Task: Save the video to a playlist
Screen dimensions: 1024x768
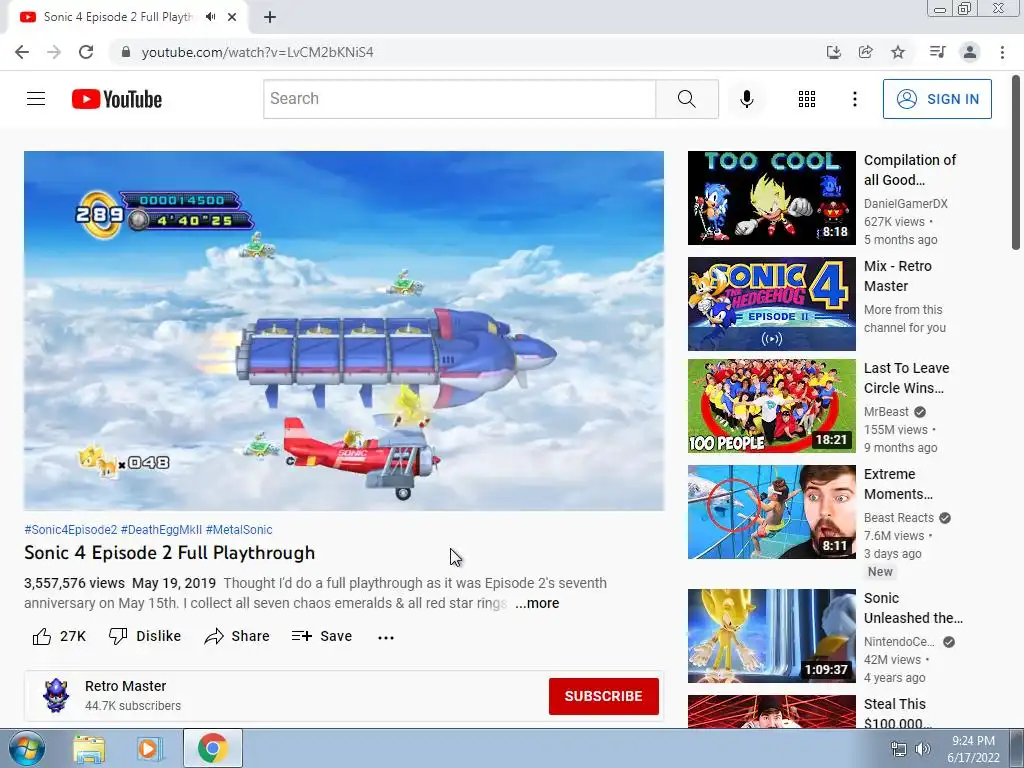Action: (x=322, y=636)
